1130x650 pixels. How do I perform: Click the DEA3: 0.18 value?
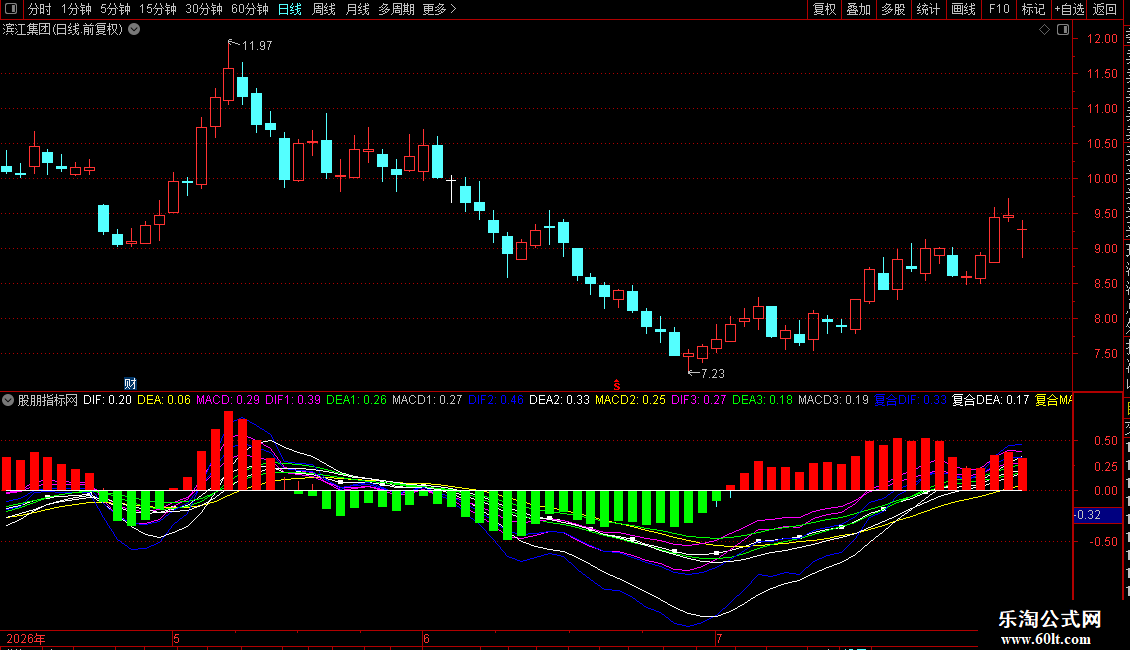[762, 400]
